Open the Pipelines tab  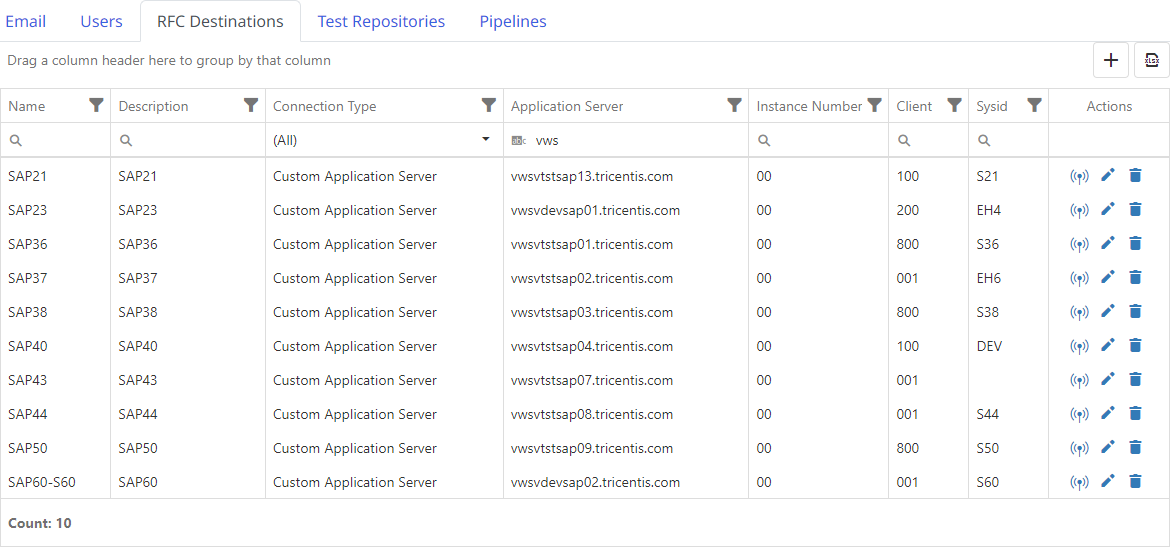[x=512, y=21]
